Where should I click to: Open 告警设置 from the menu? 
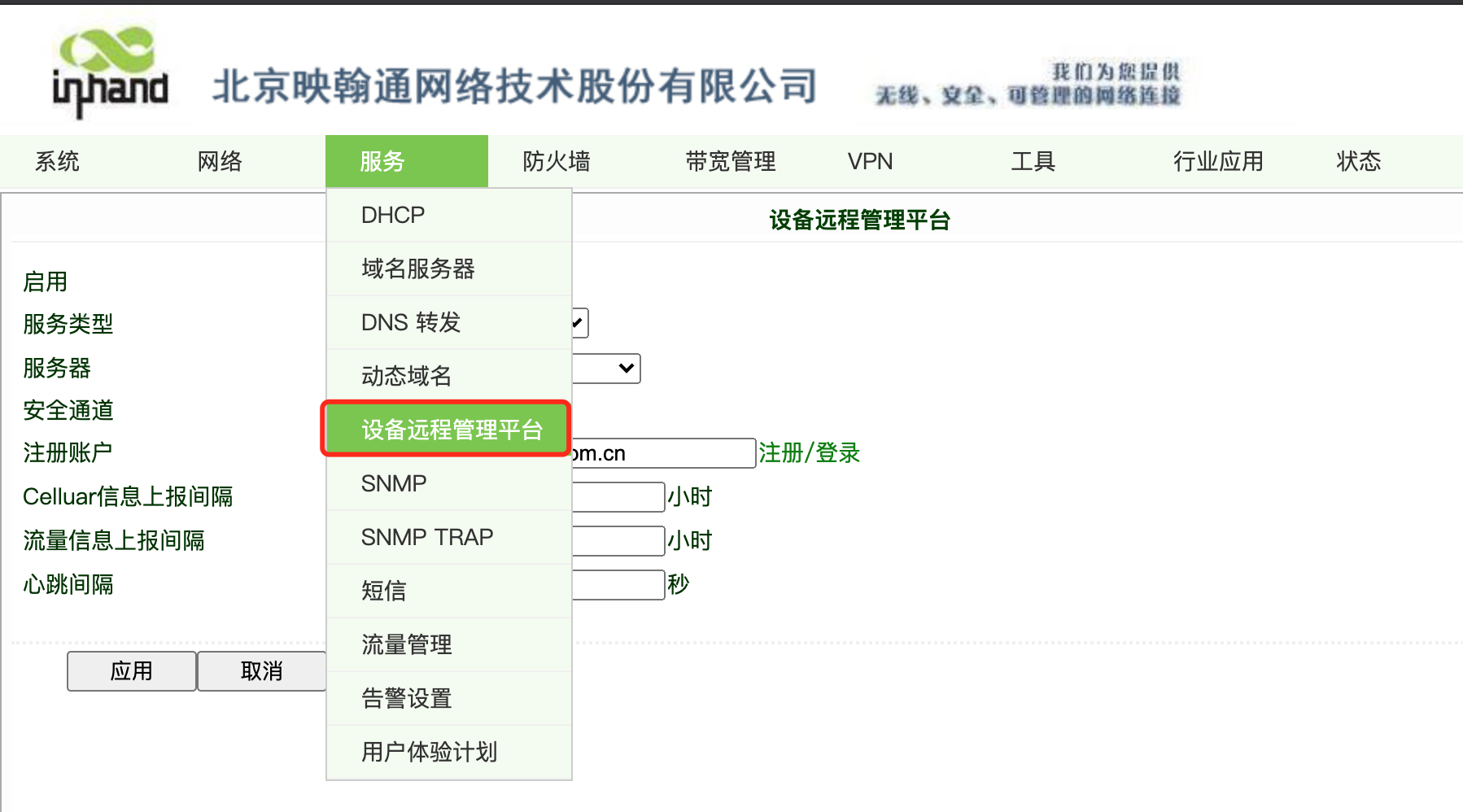406,698
